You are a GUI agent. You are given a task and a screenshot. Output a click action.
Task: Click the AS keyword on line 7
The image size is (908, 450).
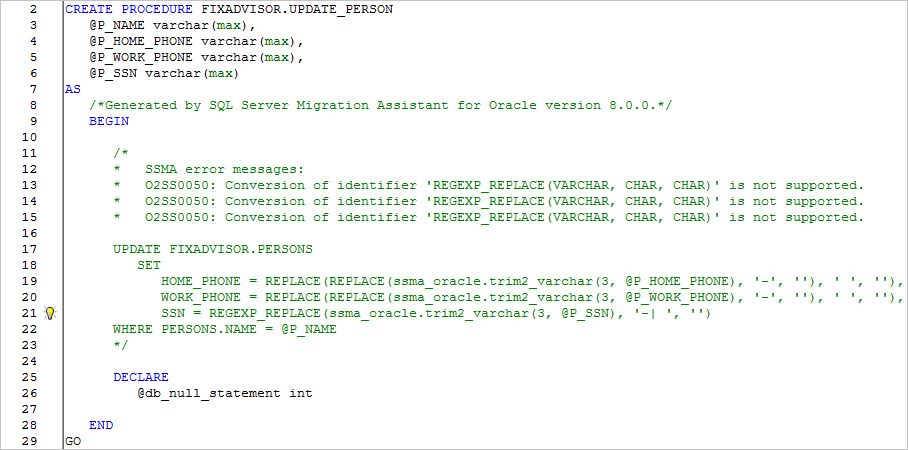point(73,89)
